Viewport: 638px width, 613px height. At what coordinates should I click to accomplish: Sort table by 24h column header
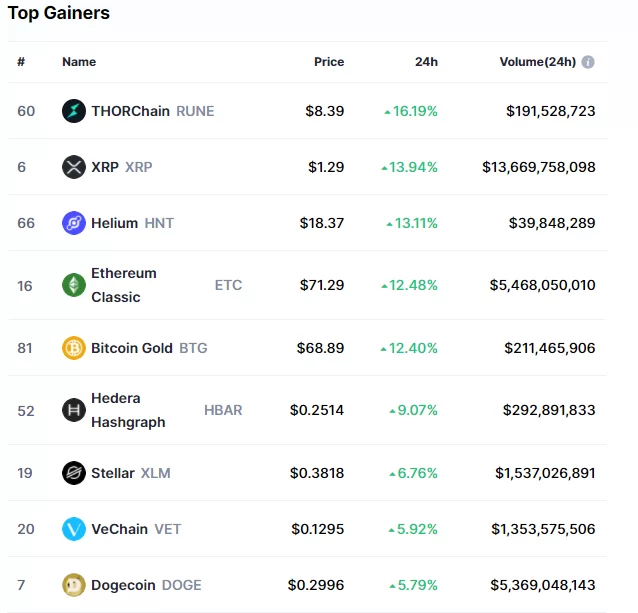[426, 62]
